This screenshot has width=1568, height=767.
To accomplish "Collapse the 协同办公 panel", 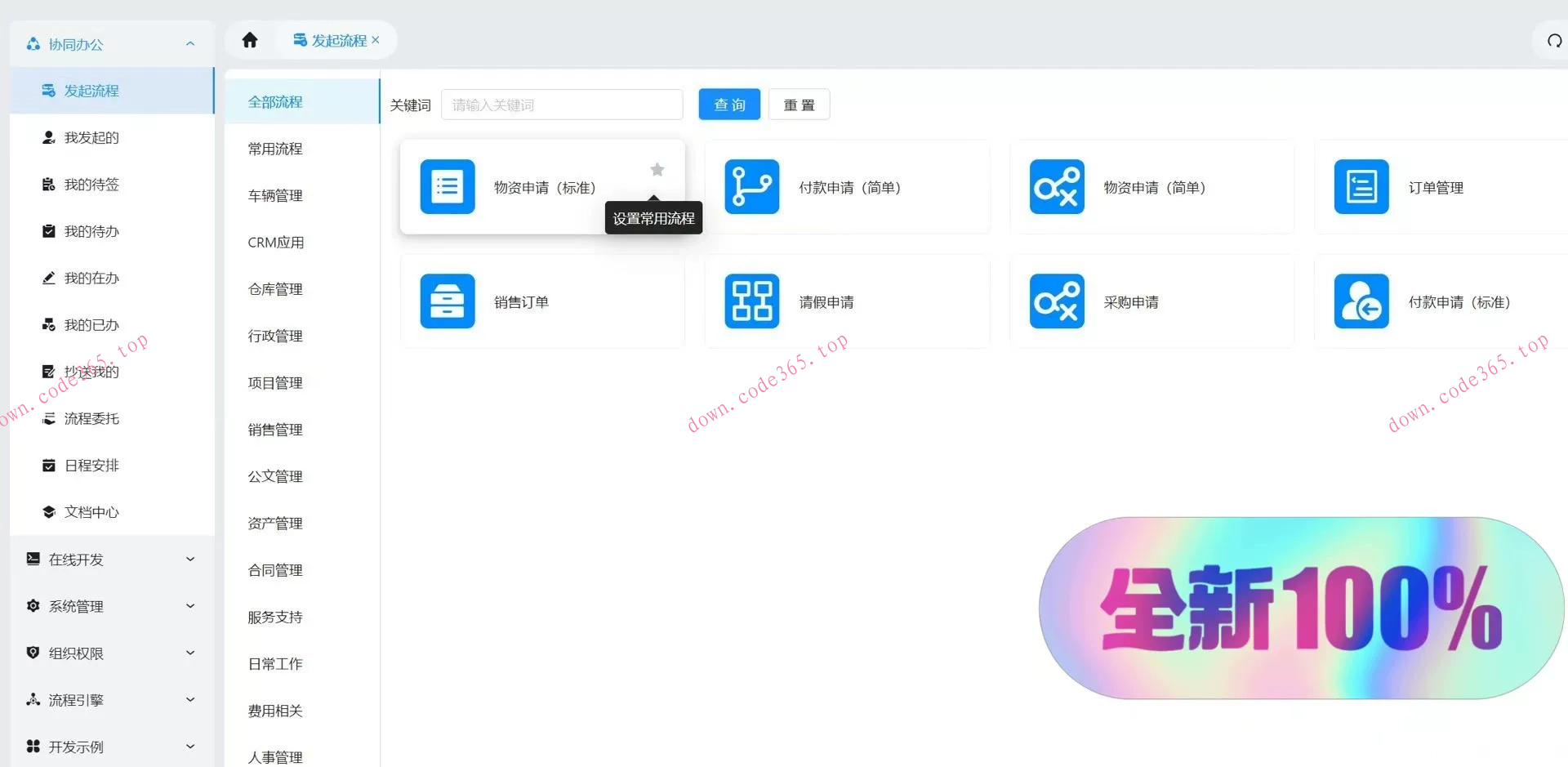I will click(190, 44).
